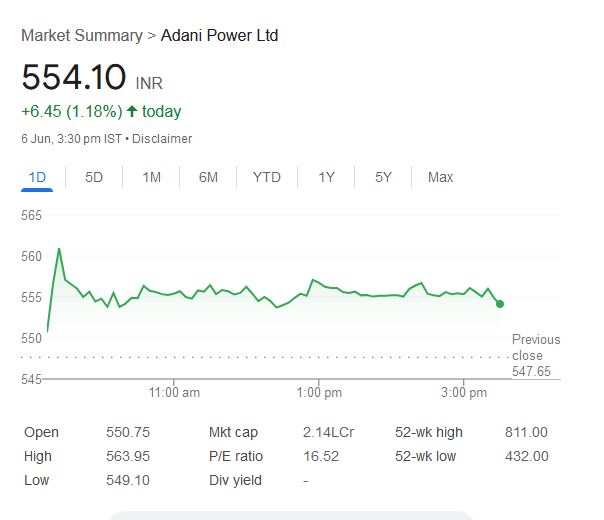Click the Previous close 547.65 label
This screenshot has height=520, width=604.
point(536,355)
